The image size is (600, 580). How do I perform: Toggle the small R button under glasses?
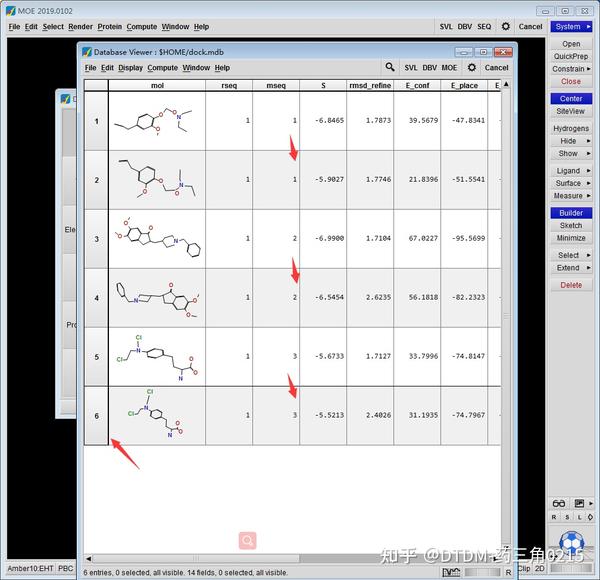pyautogui.click(x=554, y=517)
